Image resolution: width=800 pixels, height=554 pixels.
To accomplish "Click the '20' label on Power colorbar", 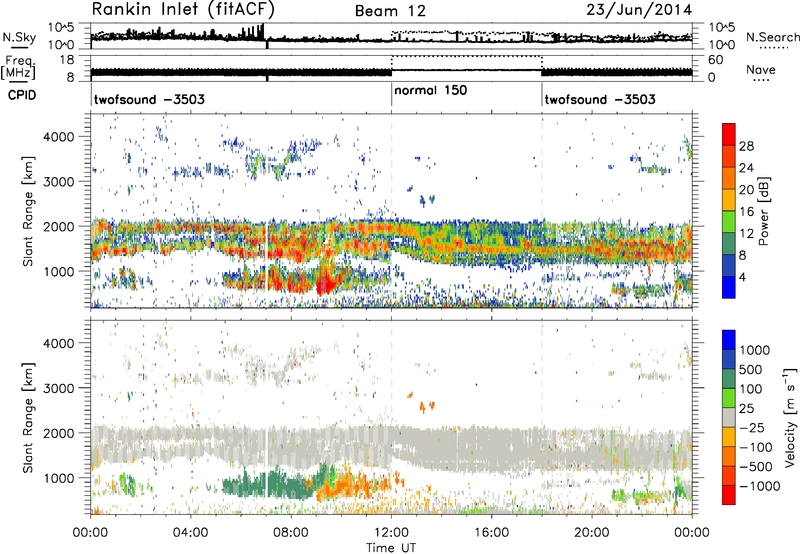I will pyautogui.click(x=746, y=190).
